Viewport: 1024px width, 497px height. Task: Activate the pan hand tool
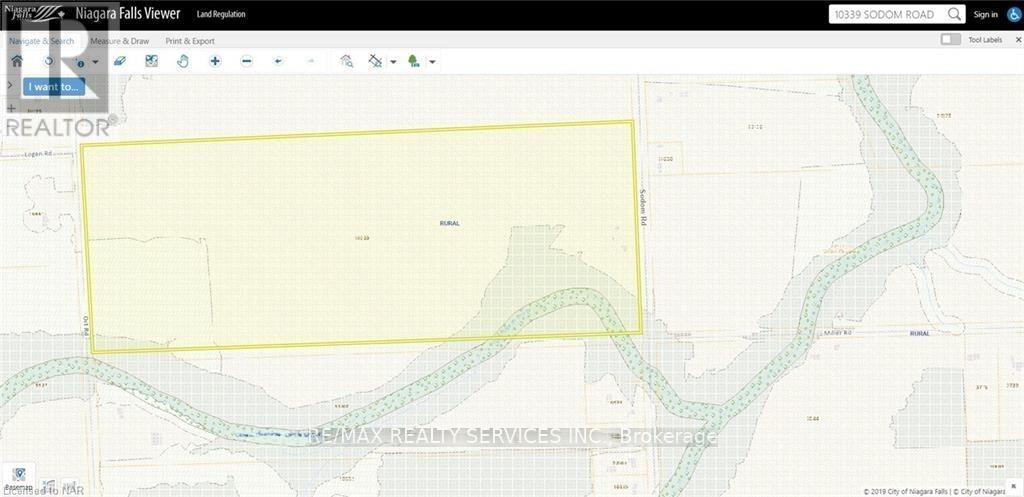coord(183,61)
